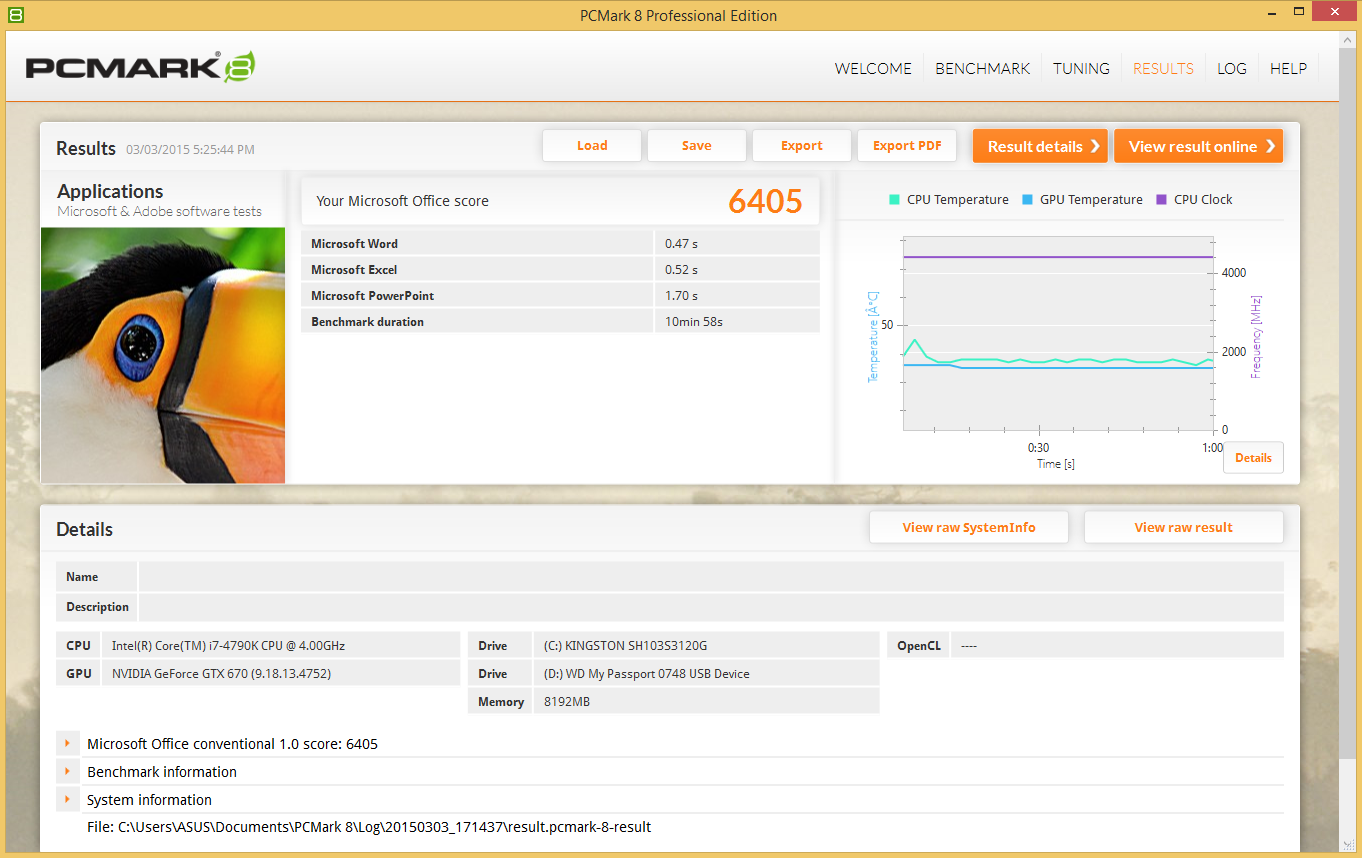Screen dimensions: 1362x858
Task: Open the LOG tab
Action: 1232,69
